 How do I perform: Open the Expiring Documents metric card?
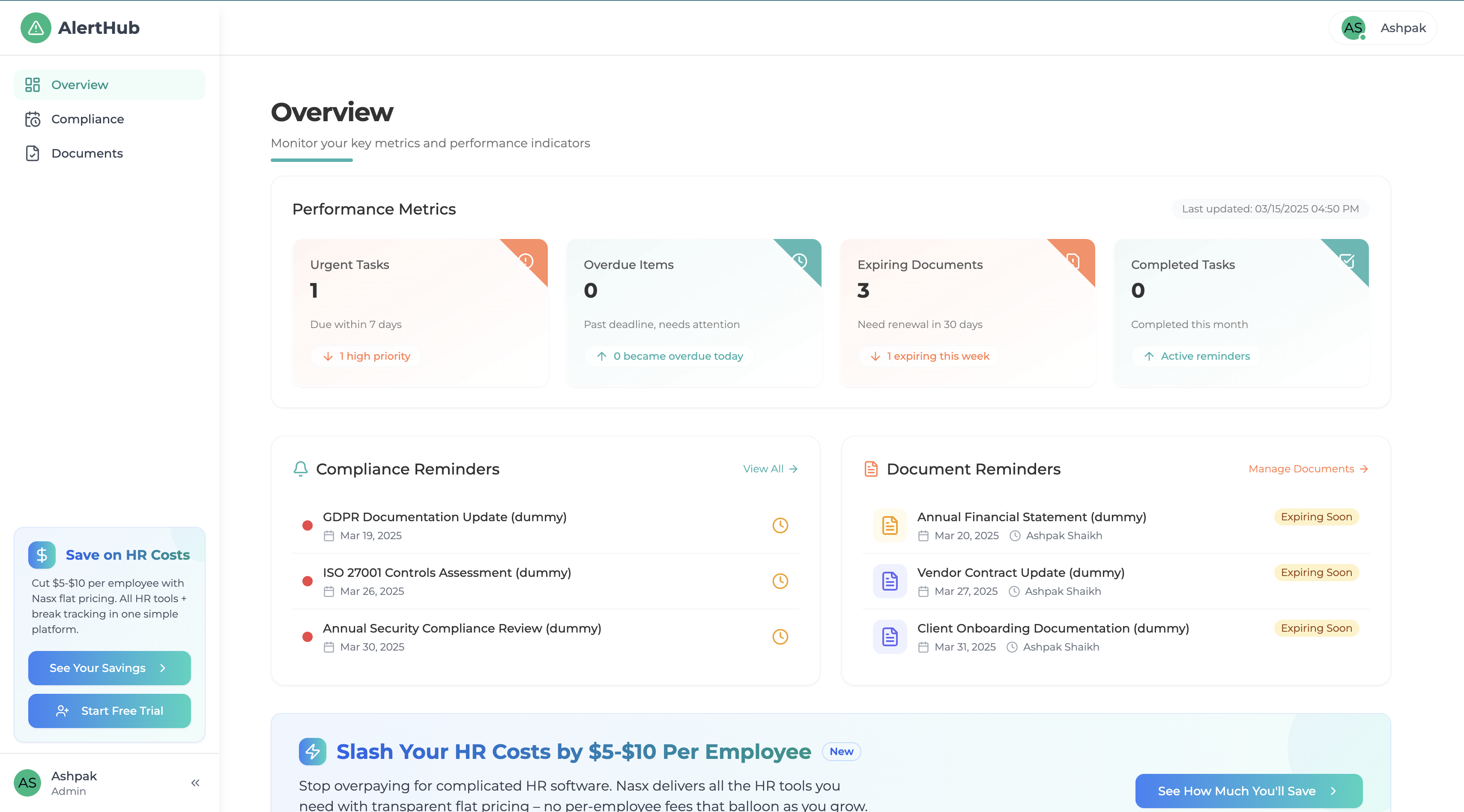tap(968, 313)
